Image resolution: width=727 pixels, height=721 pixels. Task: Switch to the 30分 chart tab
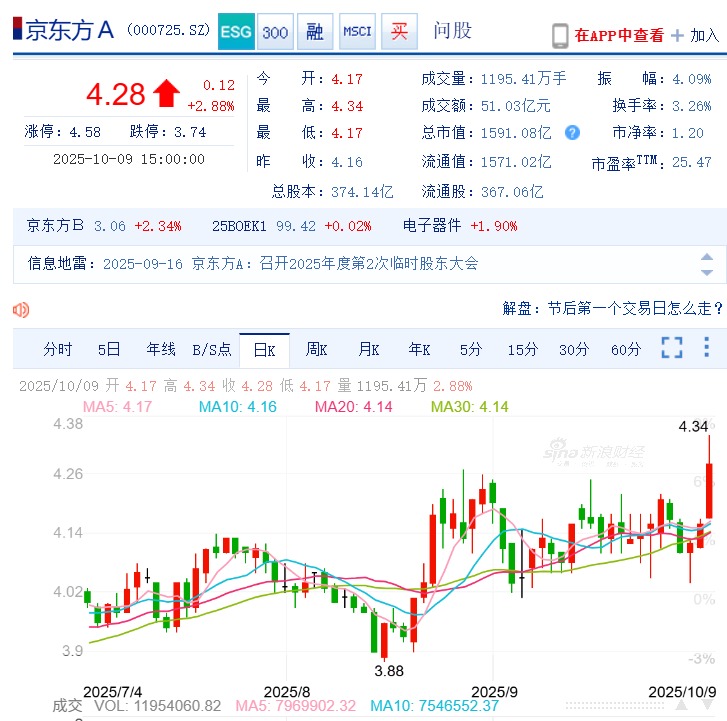[574, 349]
